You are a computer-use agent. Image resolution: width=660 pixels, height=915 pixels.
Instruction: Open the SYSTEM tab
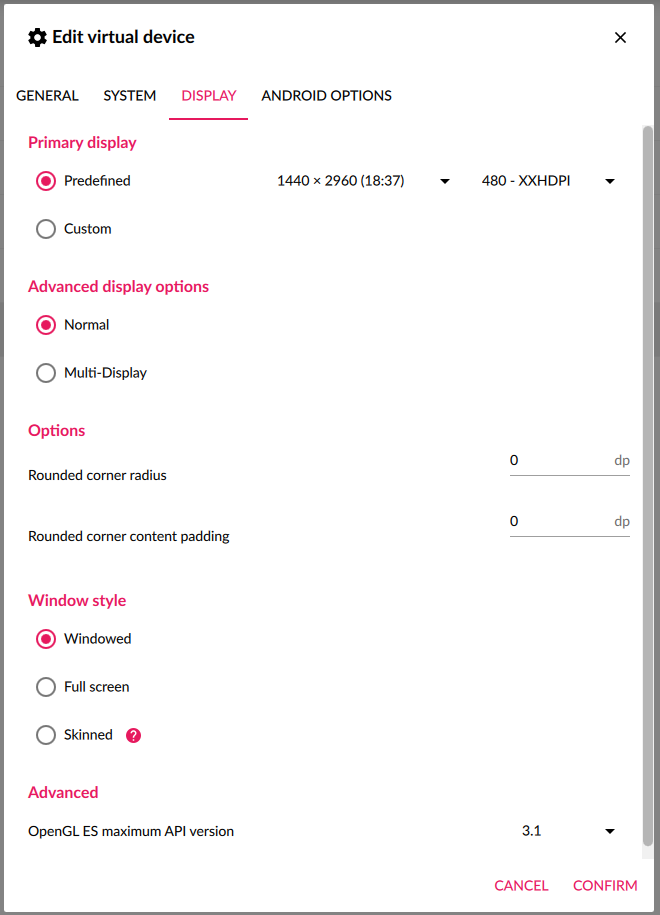[x=129, y=95]
